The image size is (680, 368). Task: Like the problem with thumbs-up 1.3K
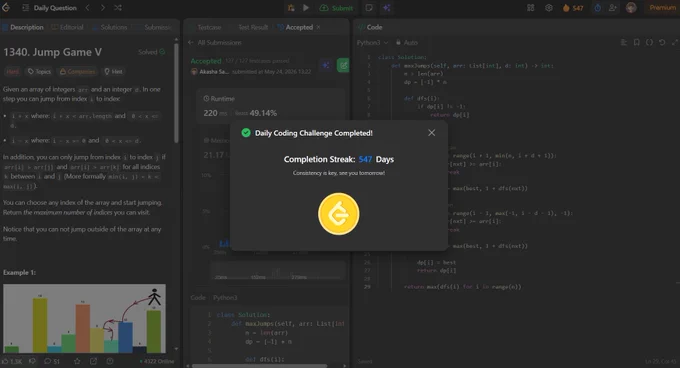[12, 361]
